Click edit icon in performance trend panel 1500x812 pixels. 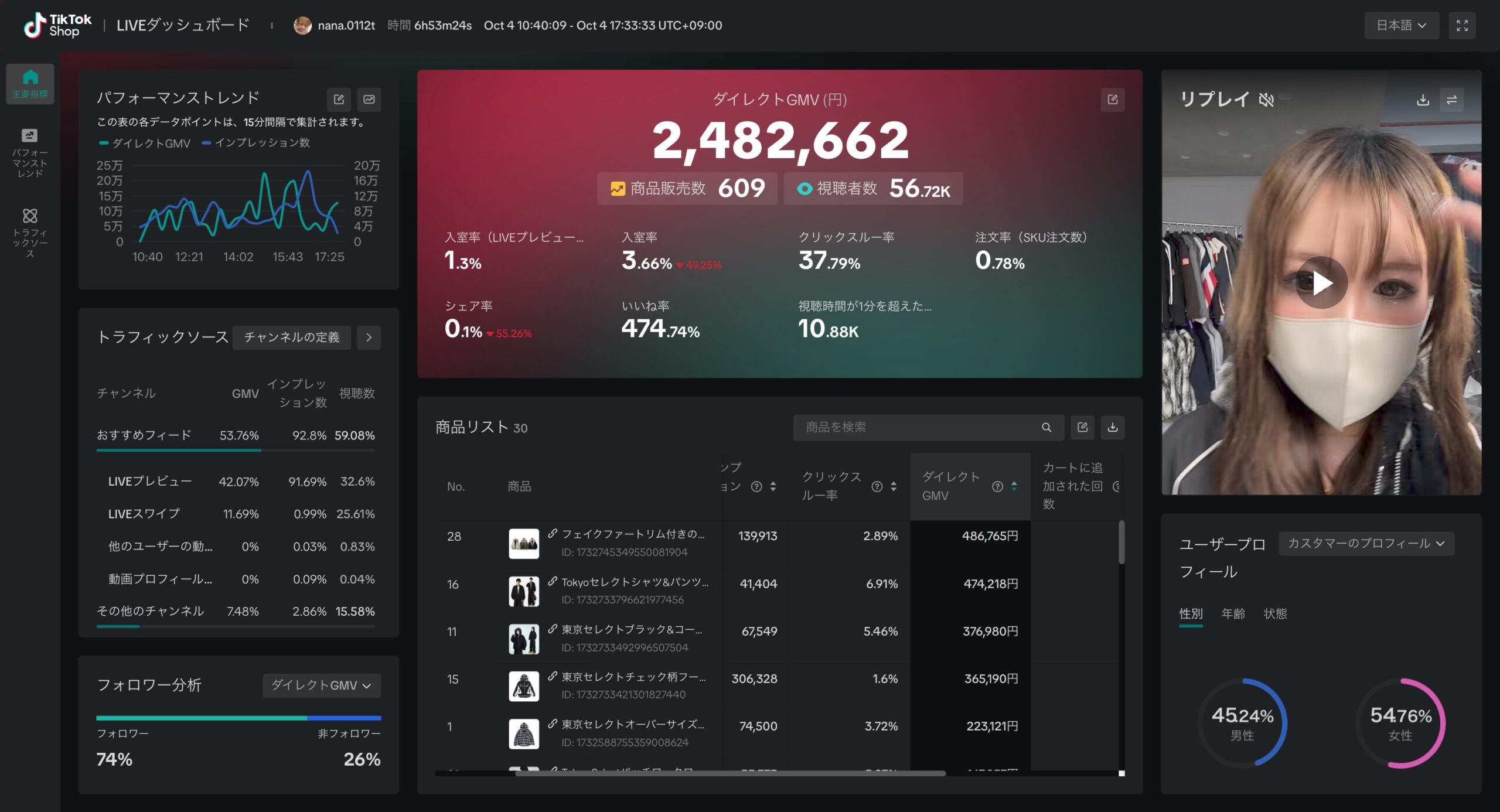pos(339,99)
